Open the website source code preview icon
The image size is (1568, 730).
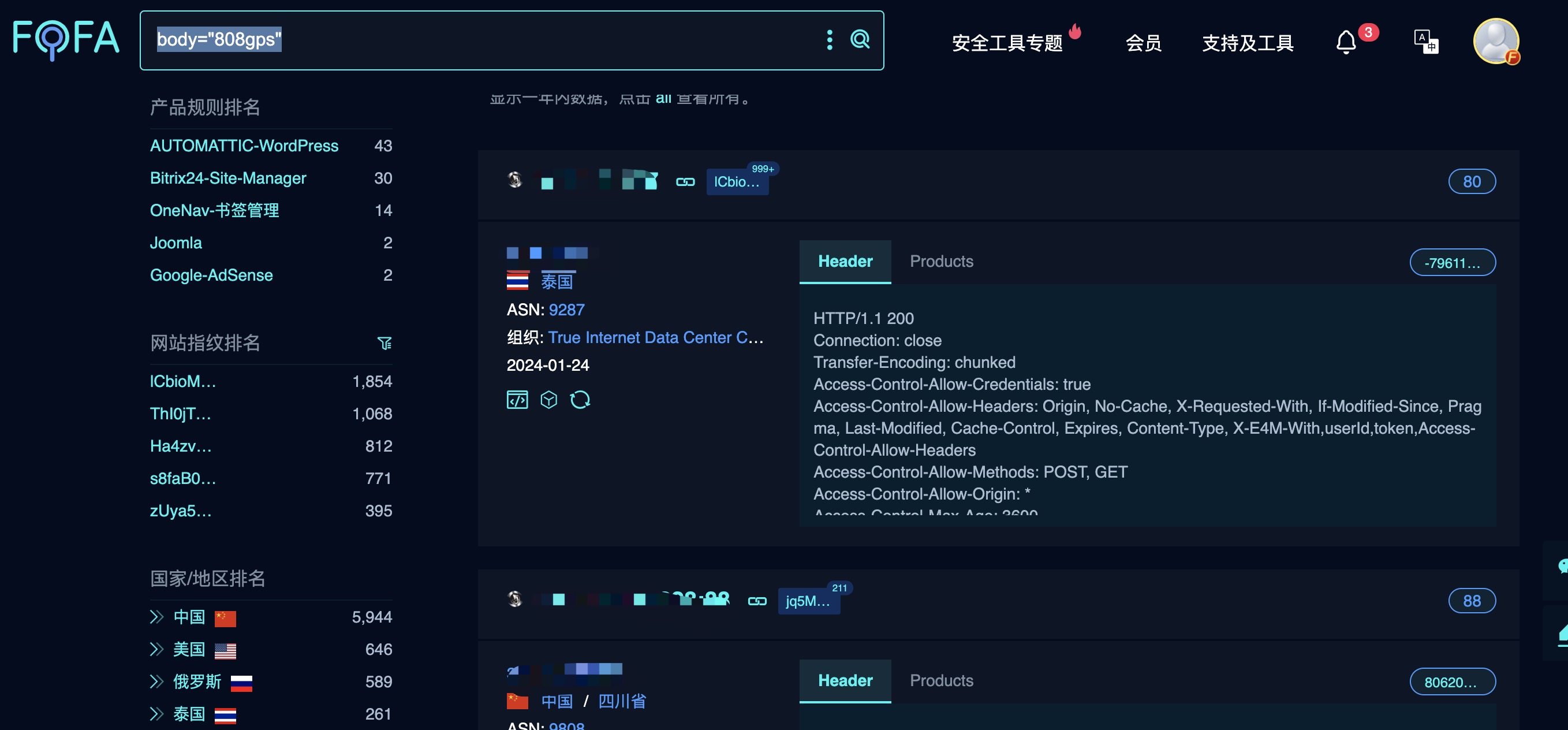click(517, 400)
